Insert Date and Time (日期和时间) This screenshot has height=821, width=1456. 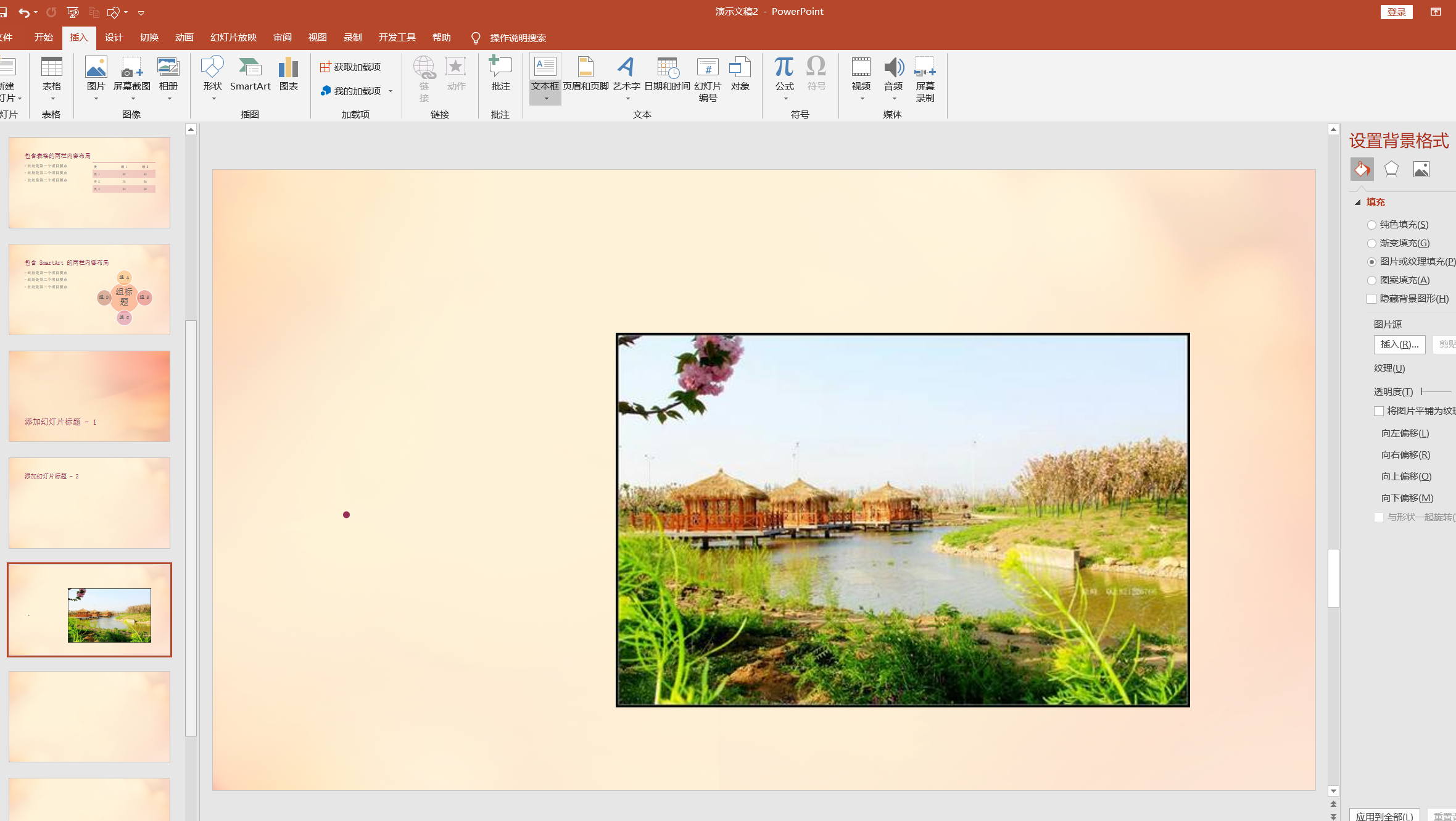[667, 73]
